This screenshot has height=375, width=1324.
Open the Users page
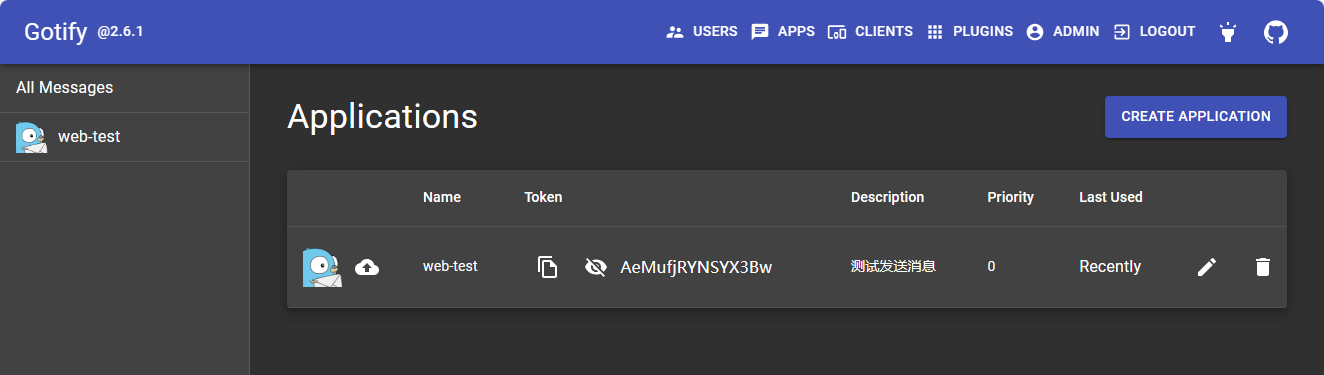tap(702, 32)
